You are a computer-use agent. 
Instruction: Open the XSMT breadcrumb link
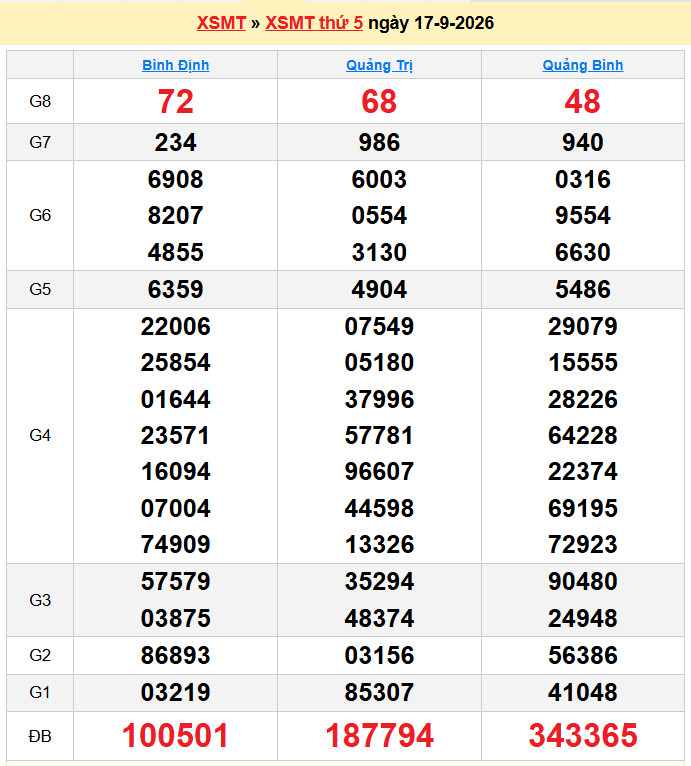pyautogui.click(x=221, y=23)
